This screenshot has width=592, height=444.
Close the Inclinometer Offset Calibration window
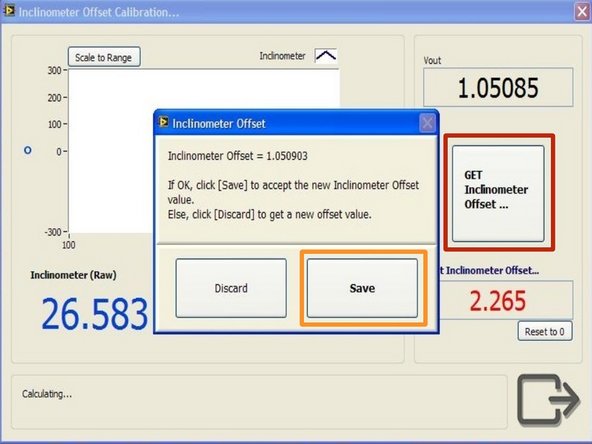pyautogui.click(x=581, y=11)
